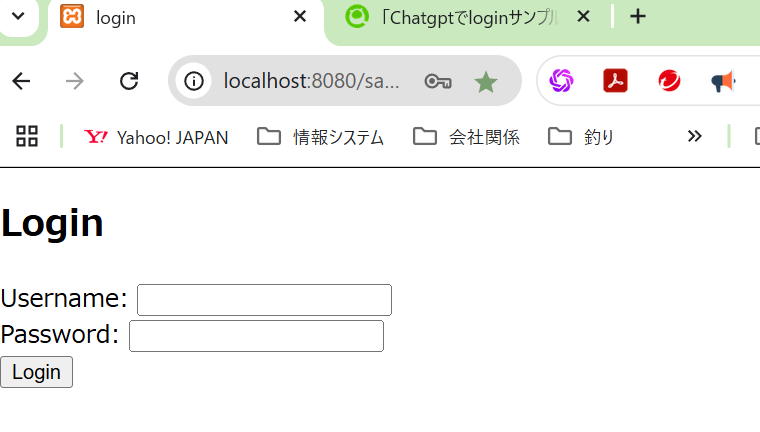Open the purple swirl extension

coord(561,80)
